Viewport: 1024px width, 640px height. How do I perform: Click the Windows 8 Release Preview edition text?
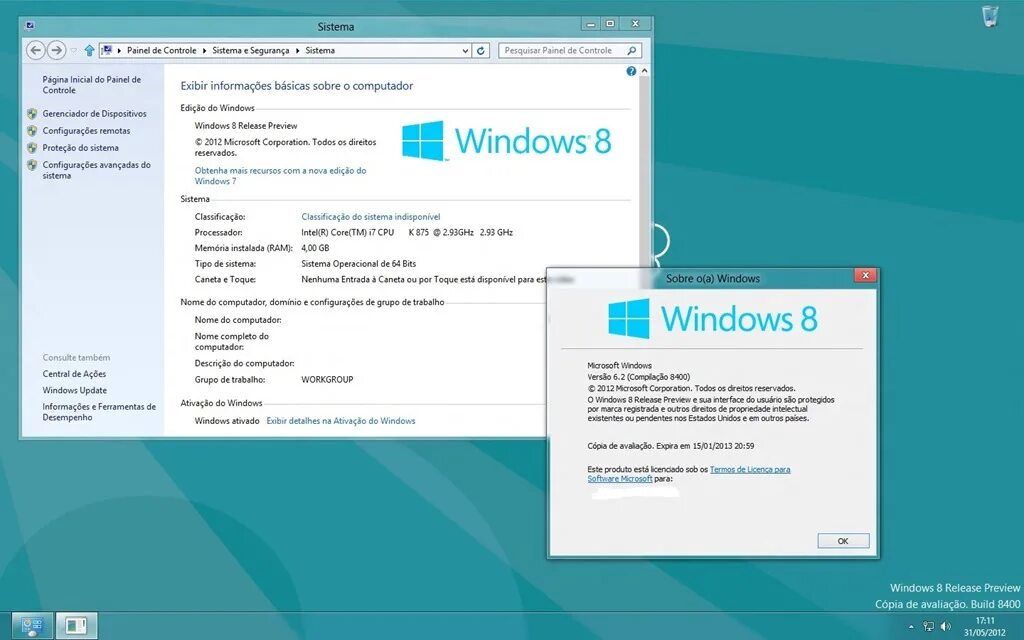[246, 126]
